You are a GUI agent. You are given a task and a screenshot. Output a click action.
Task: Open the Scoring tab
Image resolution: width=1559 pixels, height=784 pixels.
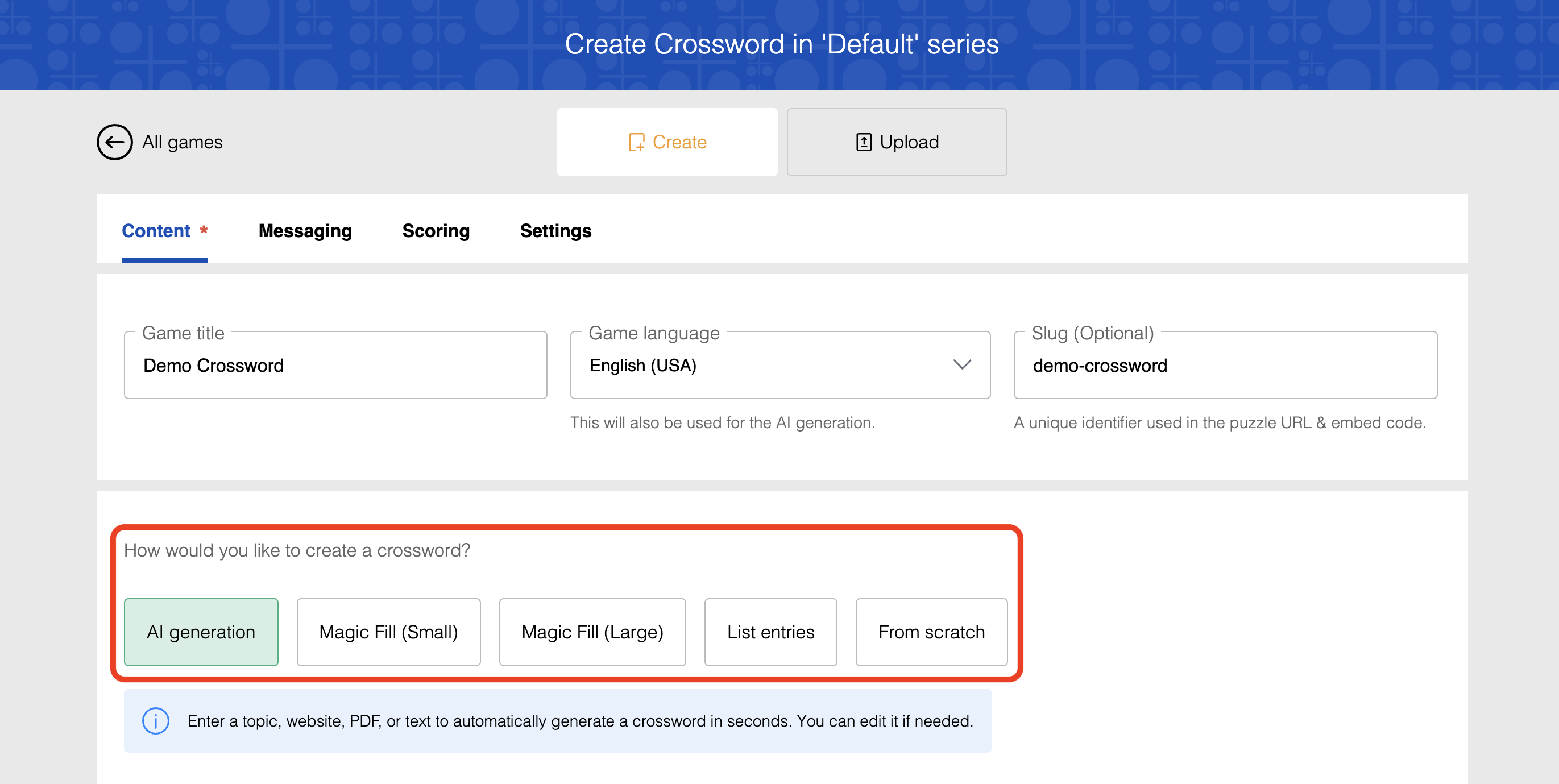[x=436, y=230]
